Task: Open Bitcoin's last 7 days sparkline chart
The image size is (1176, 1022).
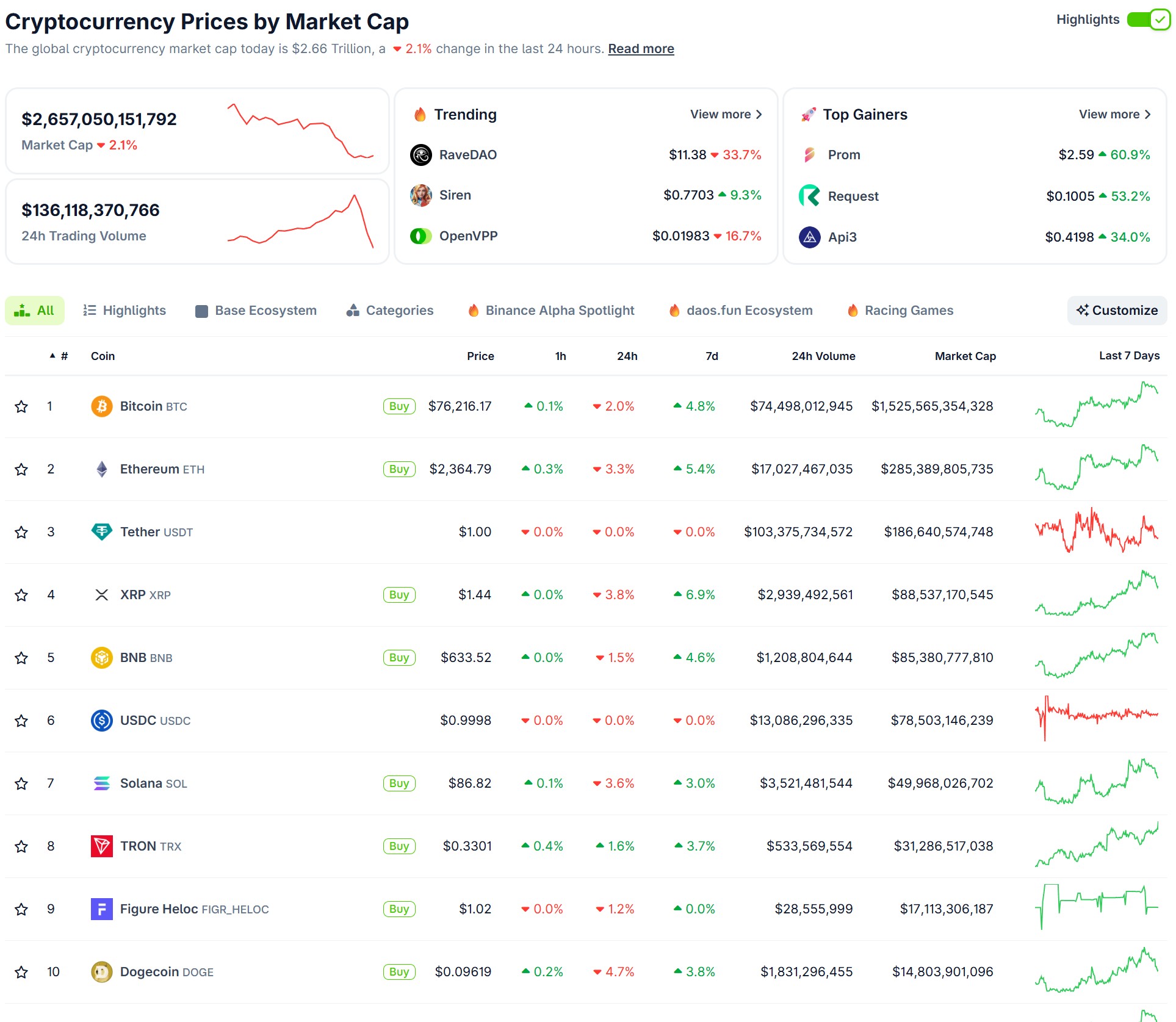Action: click(x=1096, y=405)
